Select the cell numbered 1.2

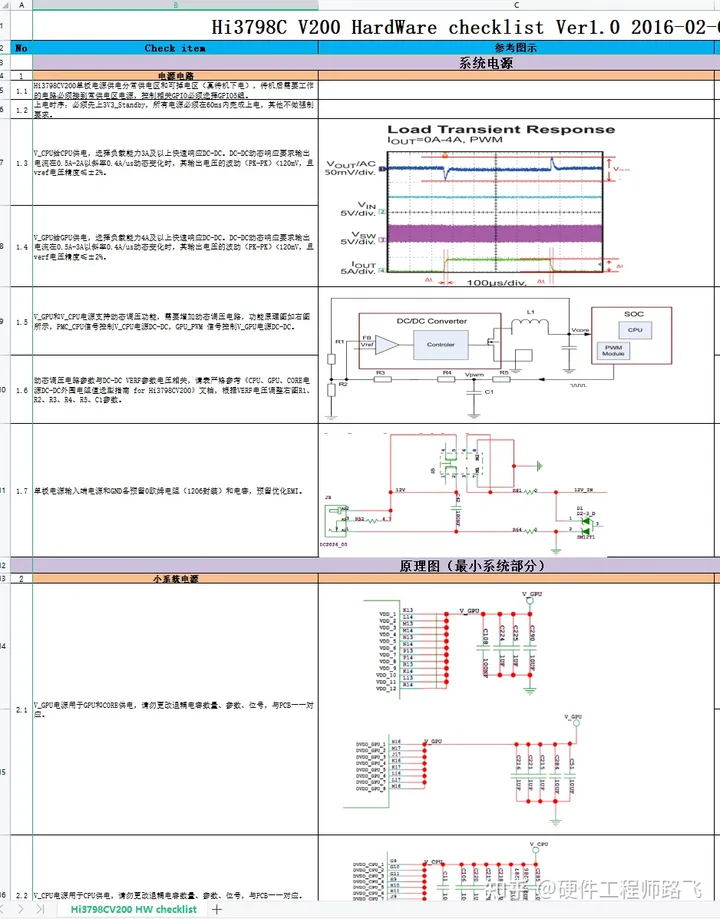click(x=22, y=110)
